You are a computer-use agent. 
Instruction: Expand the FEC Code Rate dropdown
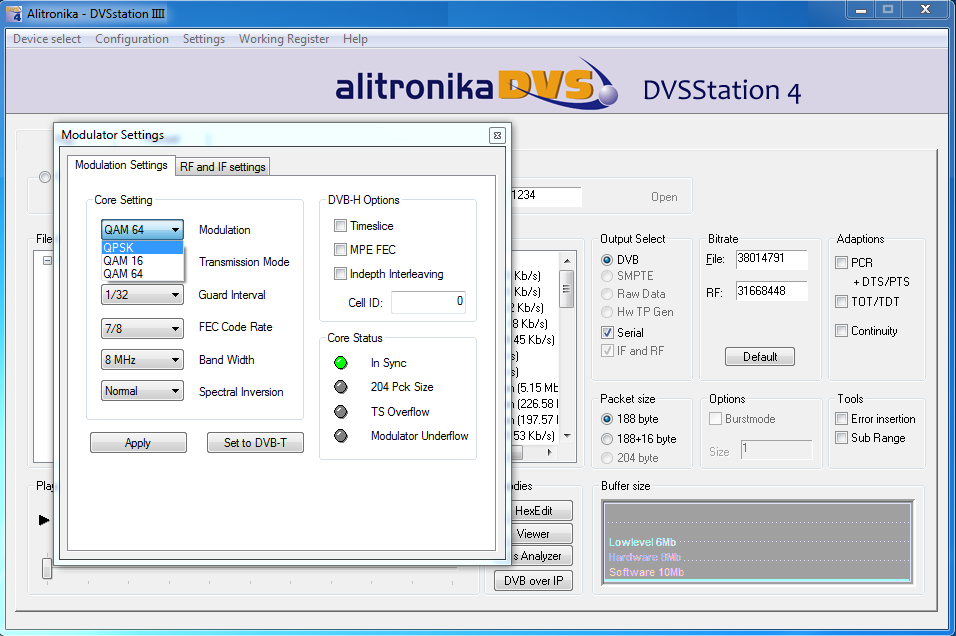pos(142,328)
